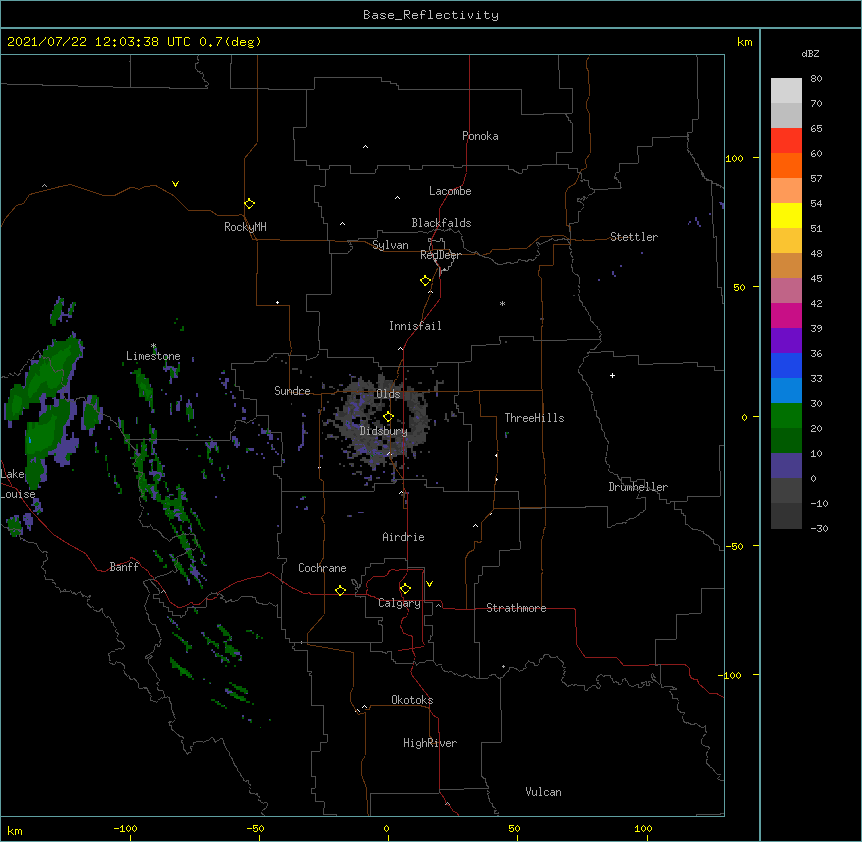Click the yellow diamond marker above RockyMH
Viewport: 862px width, 842px height.
[x=250, y=204]
